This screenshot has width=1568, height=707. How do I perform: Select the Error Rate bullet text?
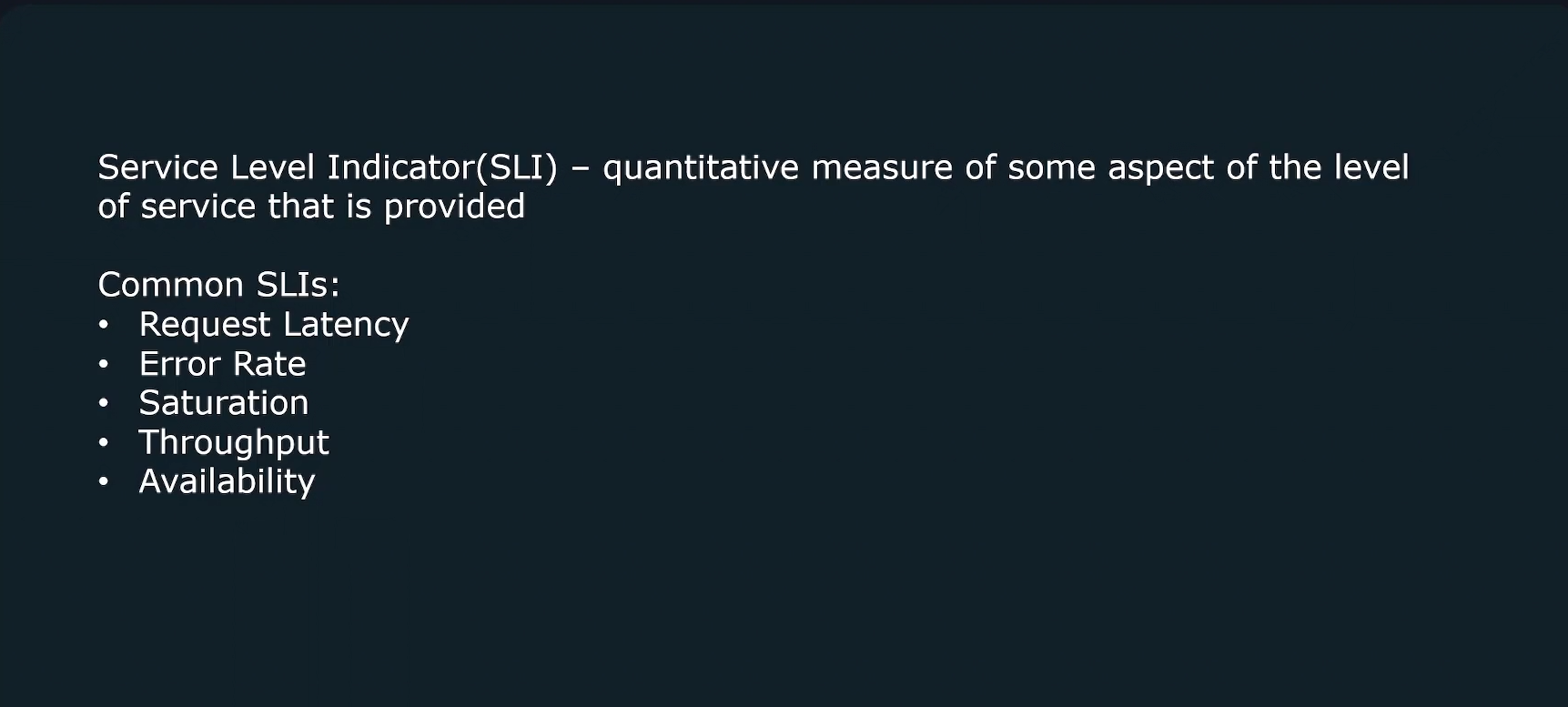pyautogui.click(x=222, y=364)
